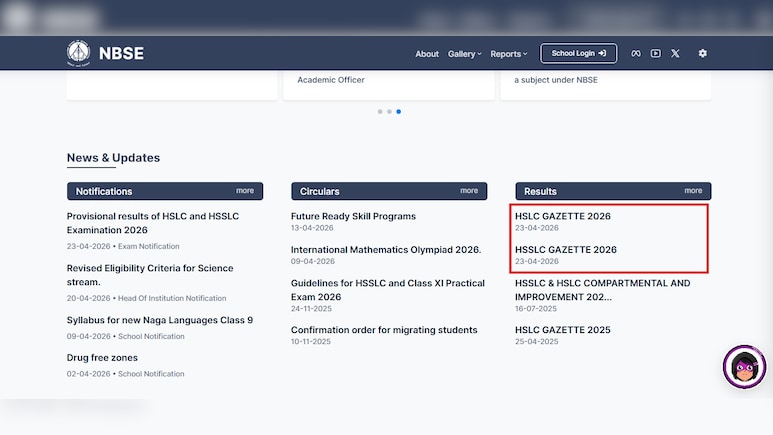773x435 pixels.
Task: Click the 'Exam Notification' tag text
Action: pos(148,246)
